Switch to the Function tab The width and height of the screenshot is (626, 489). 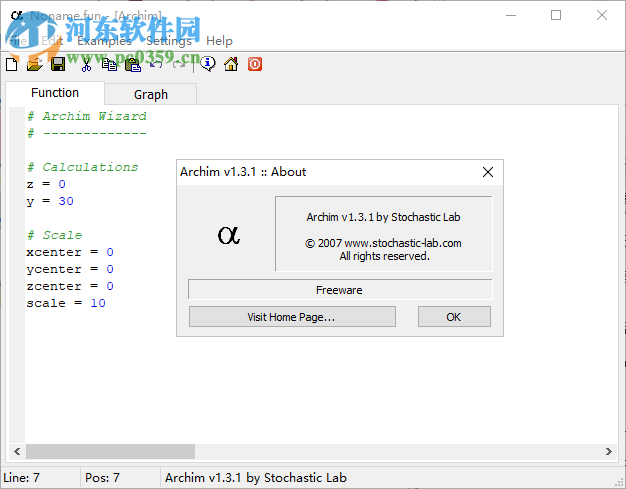[x=55, y=93]
